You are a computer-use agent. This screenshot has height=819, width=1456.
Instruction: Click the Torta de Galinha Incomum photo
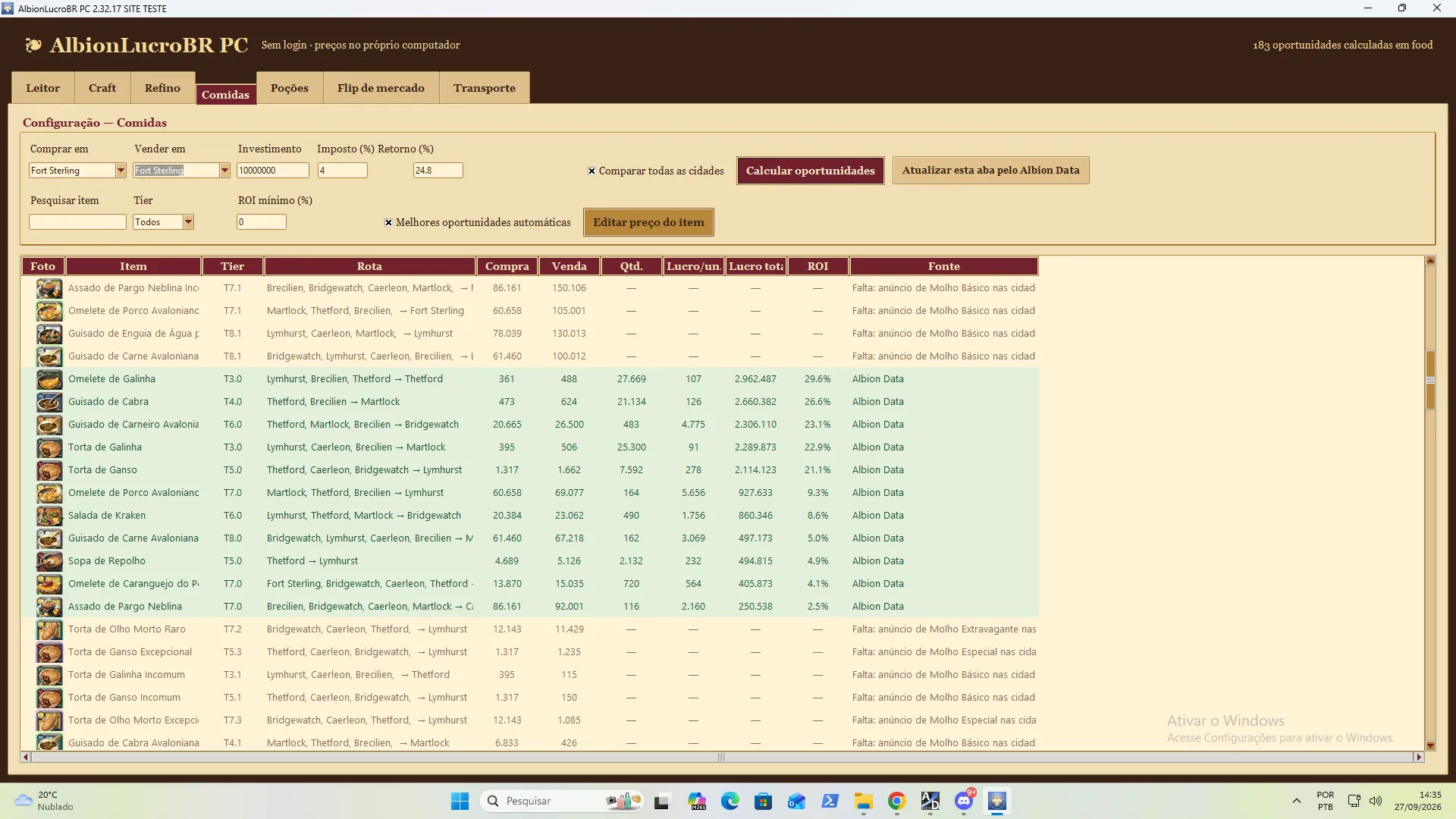click(x=49, y=675)
